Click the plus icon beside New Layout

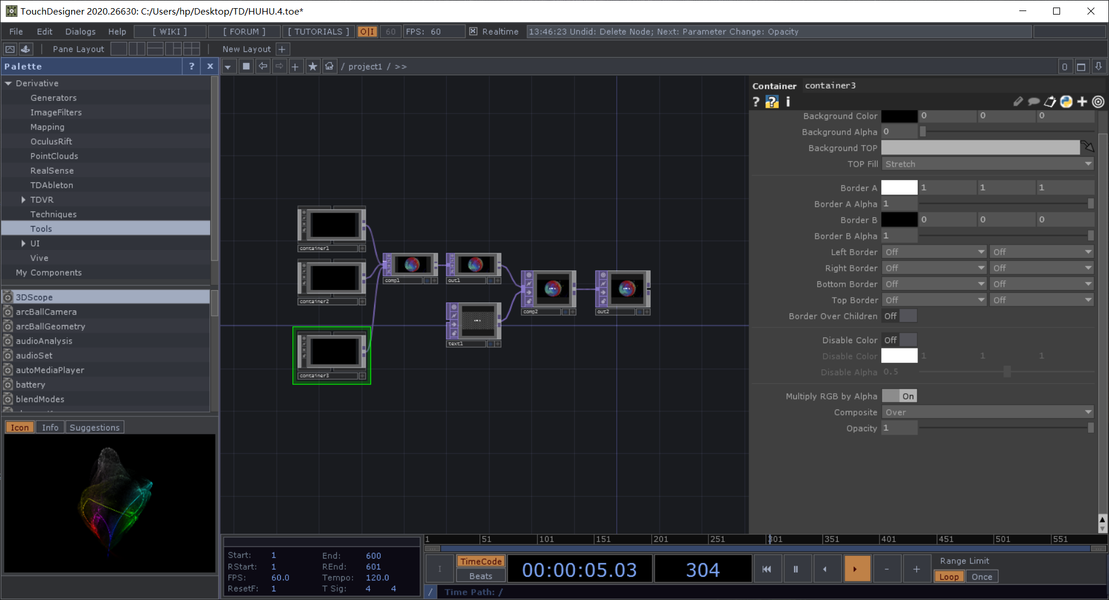pos(281,49)
